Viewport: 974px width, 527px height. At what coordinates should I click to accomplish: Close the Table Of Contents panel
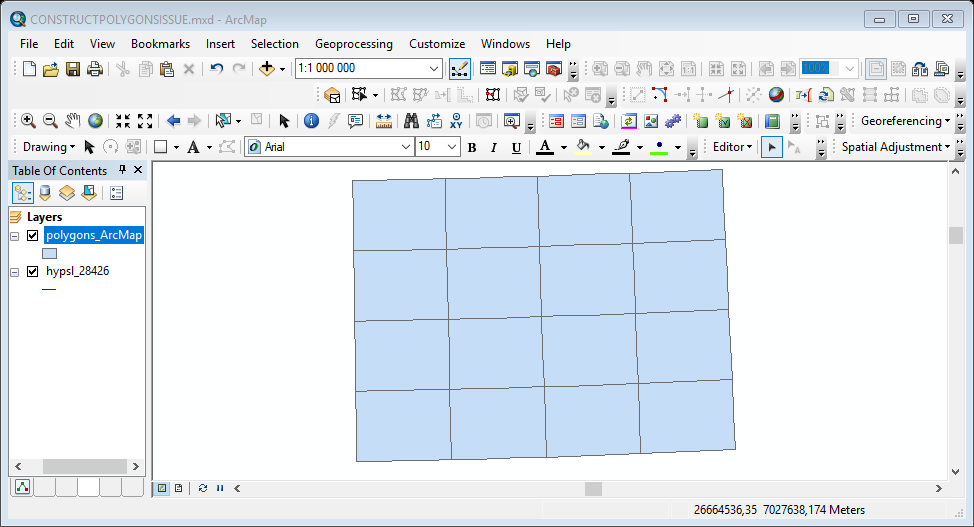(x=138, y=170)
